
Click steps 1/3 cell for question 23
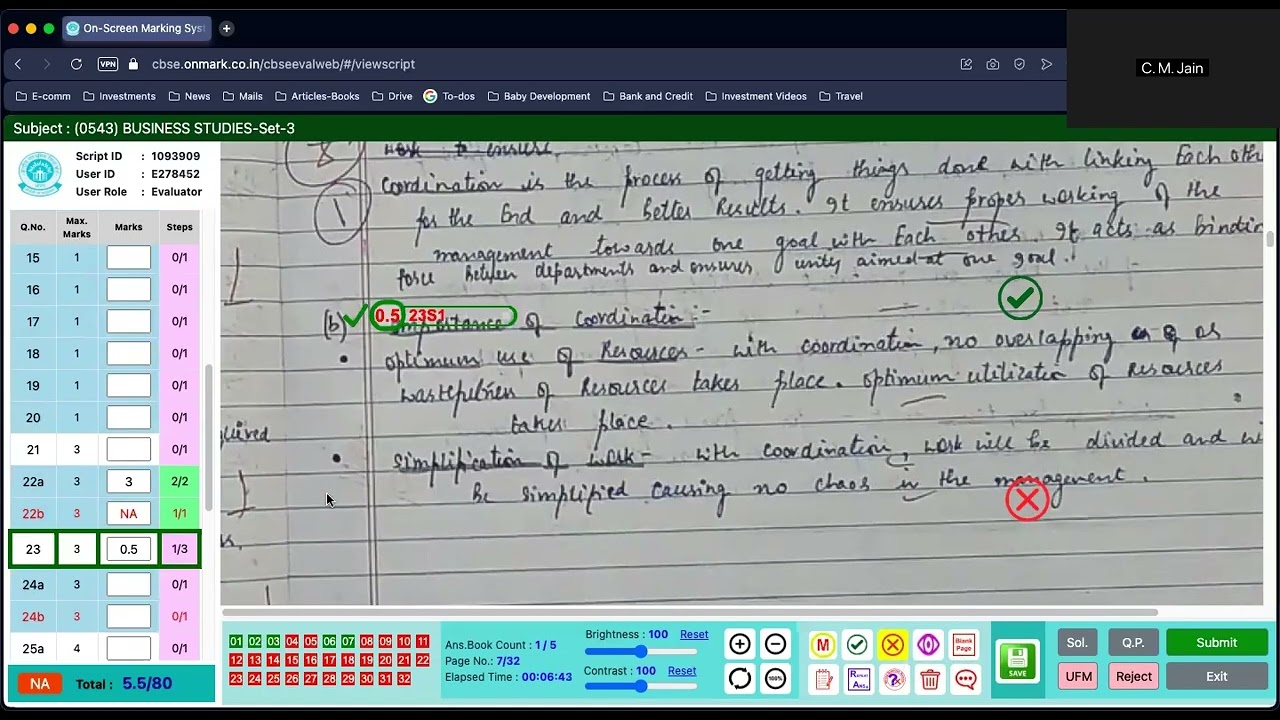pyautogui.click(x=180, y=549)
